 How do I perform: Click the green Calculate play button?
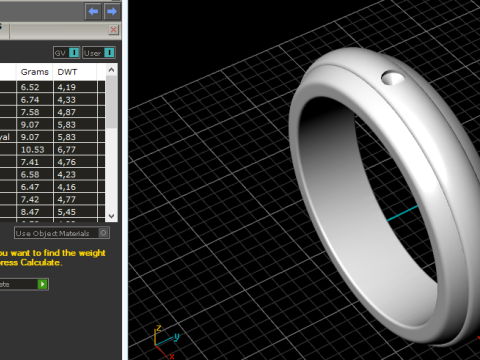point(42,284)
